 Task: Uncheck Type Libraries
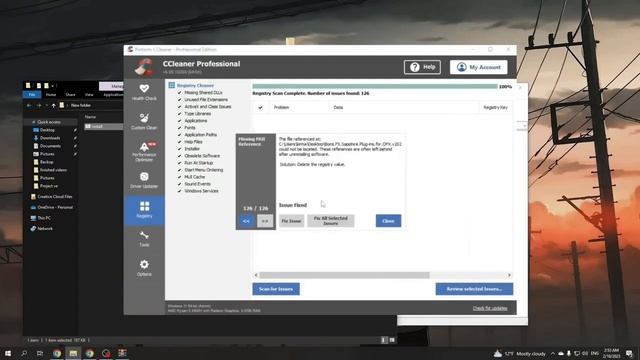tap(180, 113)
